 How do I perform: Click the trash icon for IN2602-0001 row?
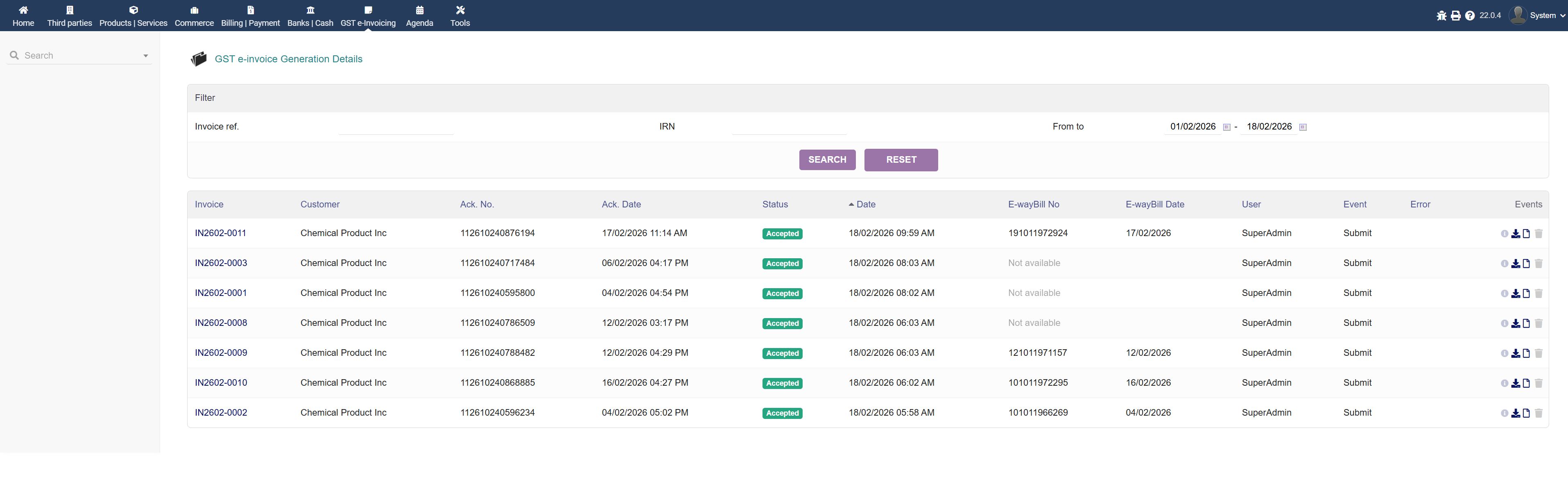click(1538, 293)
